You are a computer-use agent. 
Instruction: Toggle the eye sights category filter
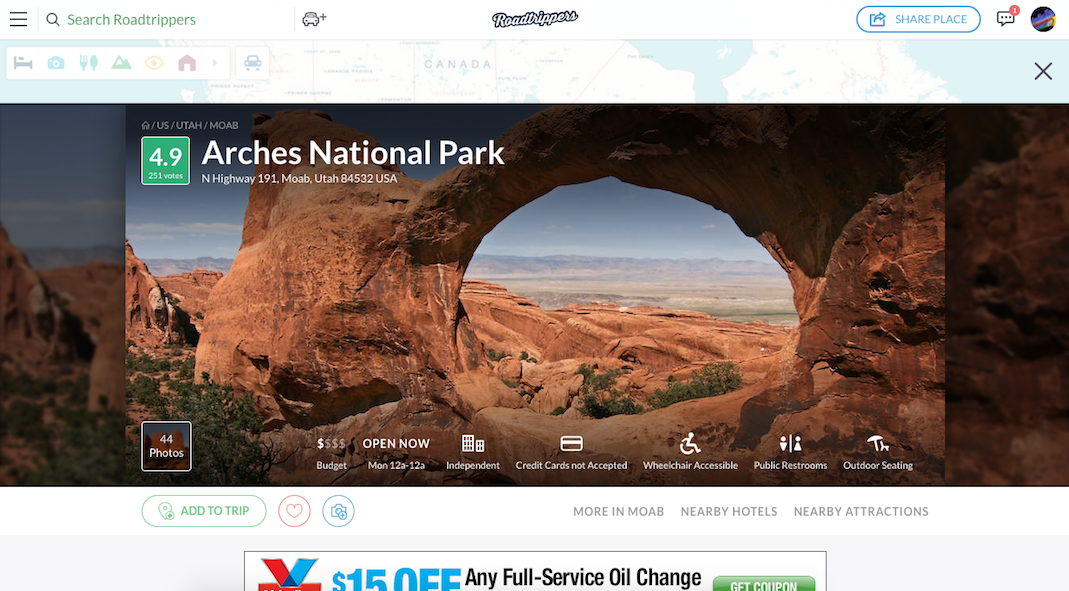pyautogui.click(x=154, y=63)
